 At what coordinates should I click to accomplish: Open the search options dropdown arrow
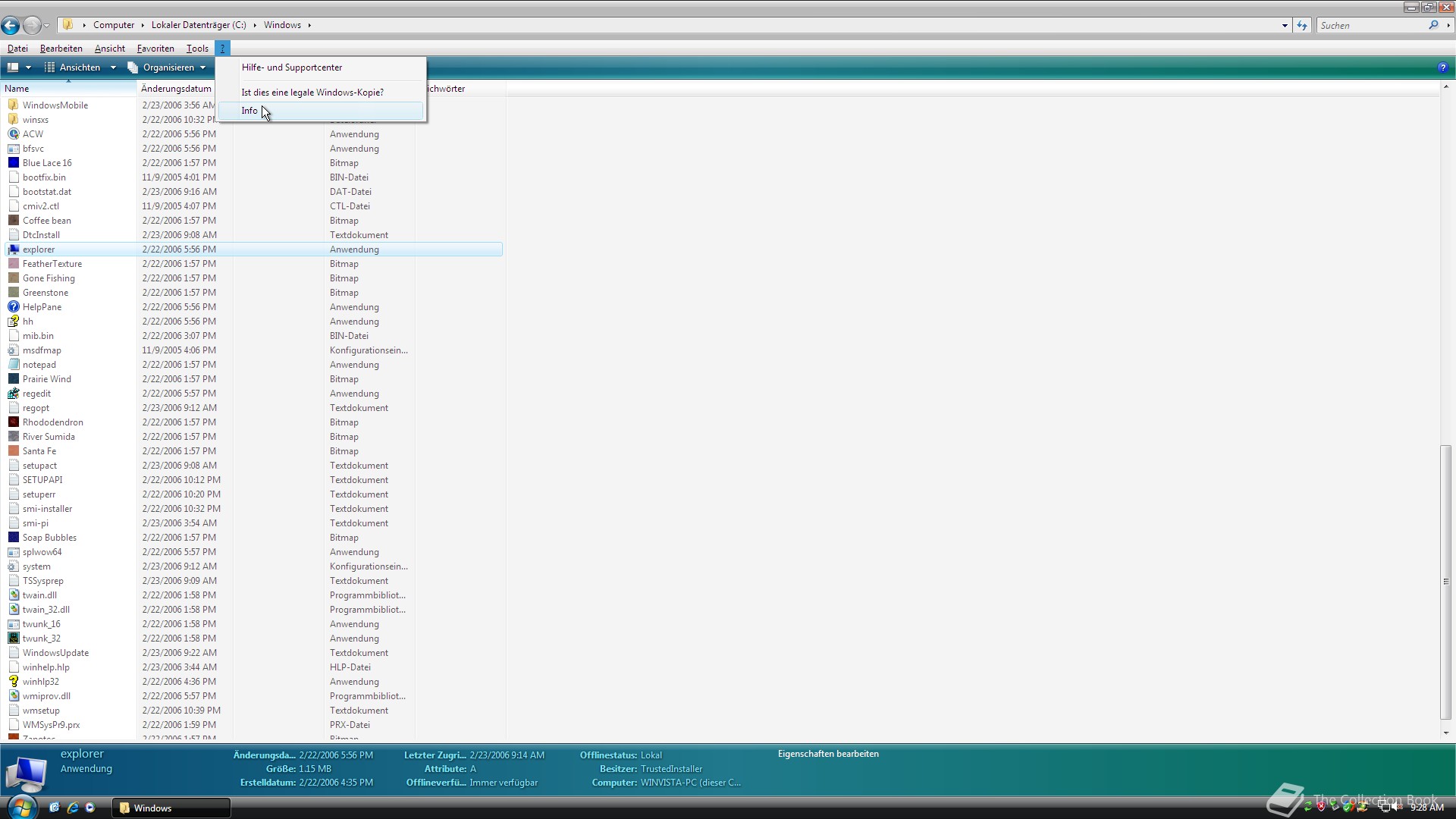[x=1448, y=25]
